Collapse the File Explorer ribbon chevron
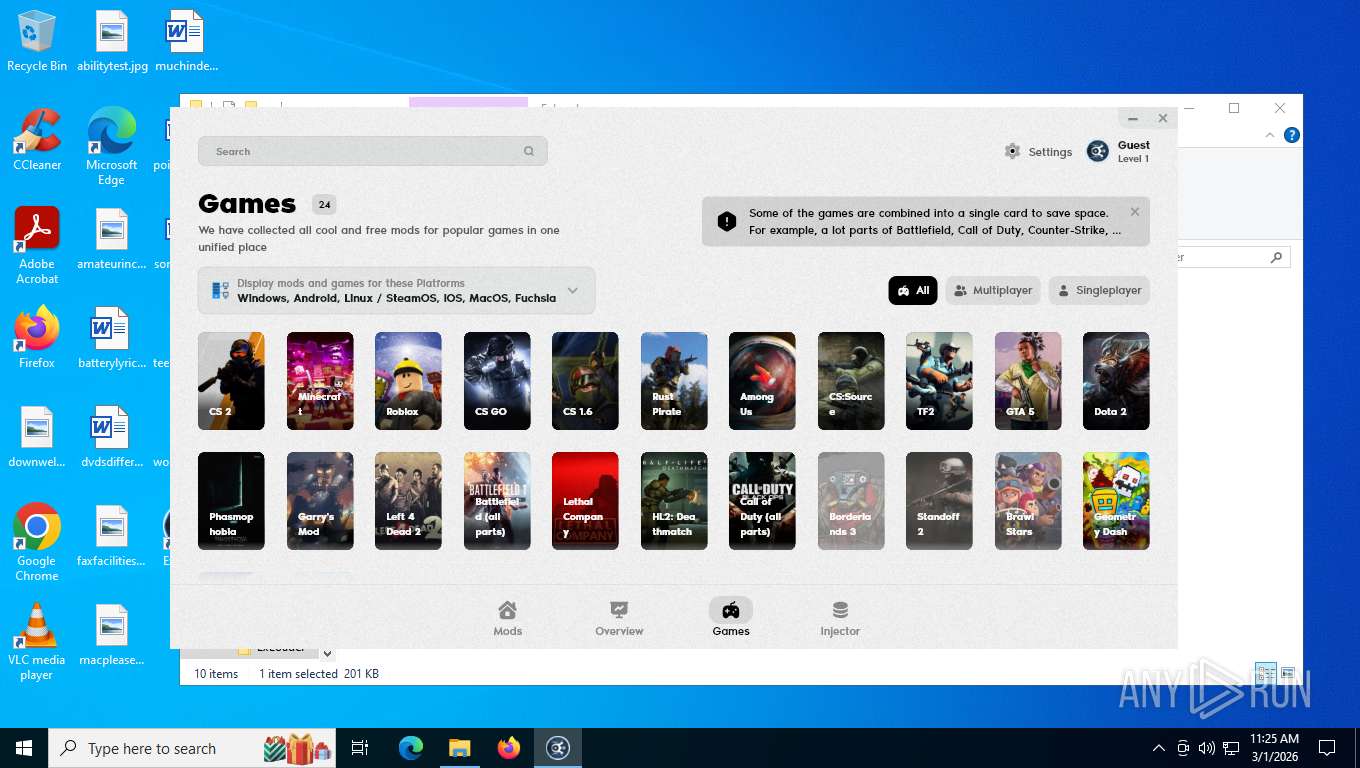Viewport: 1360px width, 768px height. pyautogui.click(x=1270, y=135)
